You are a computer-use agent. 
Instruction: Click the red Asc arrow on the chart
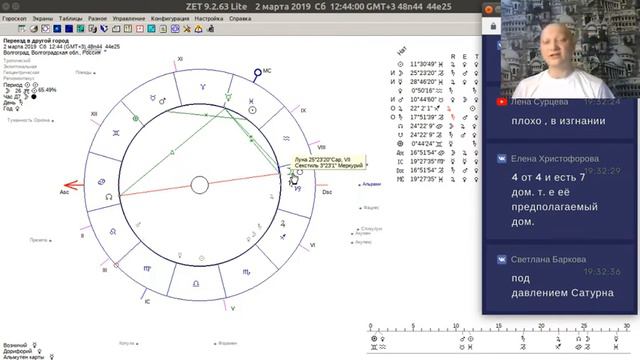[73, 185]
